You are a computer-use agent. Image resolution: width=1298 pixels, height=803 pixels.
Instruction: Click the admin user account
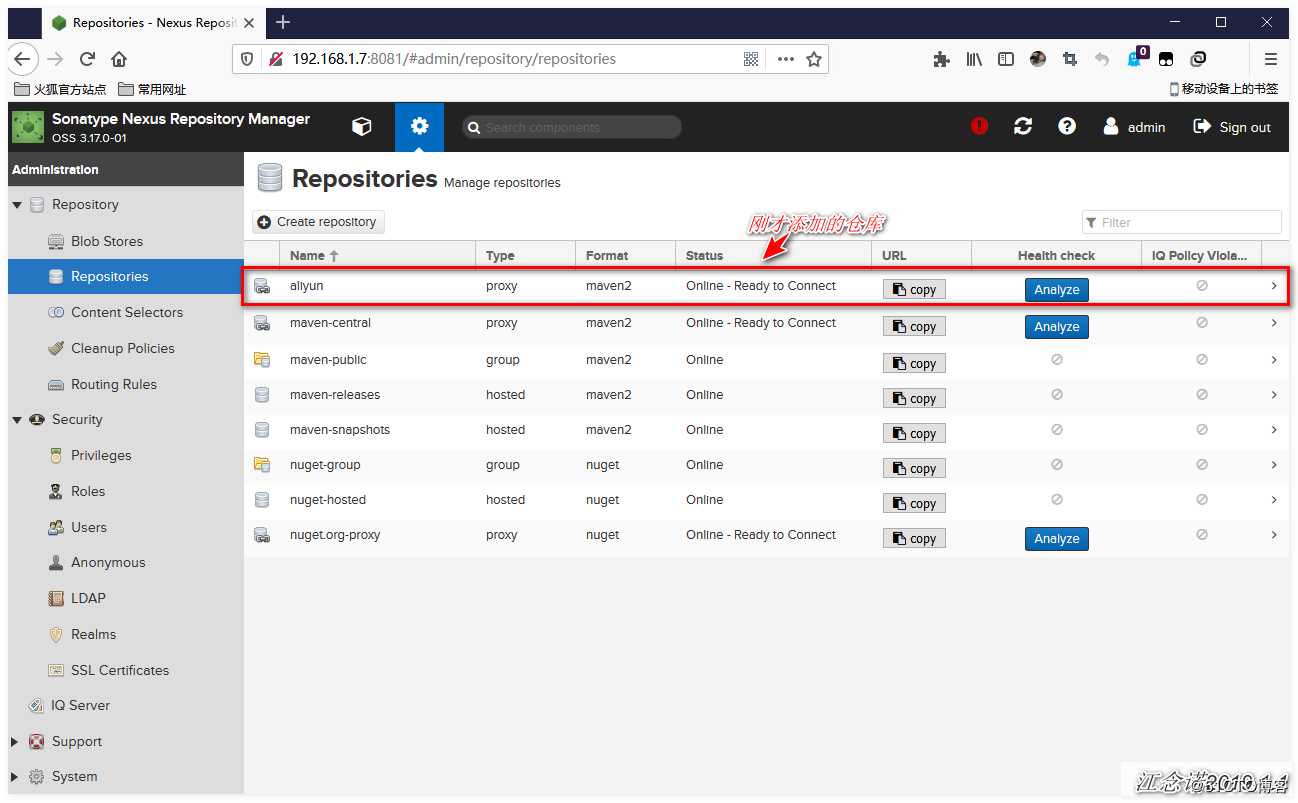(x=1134, y=127)
